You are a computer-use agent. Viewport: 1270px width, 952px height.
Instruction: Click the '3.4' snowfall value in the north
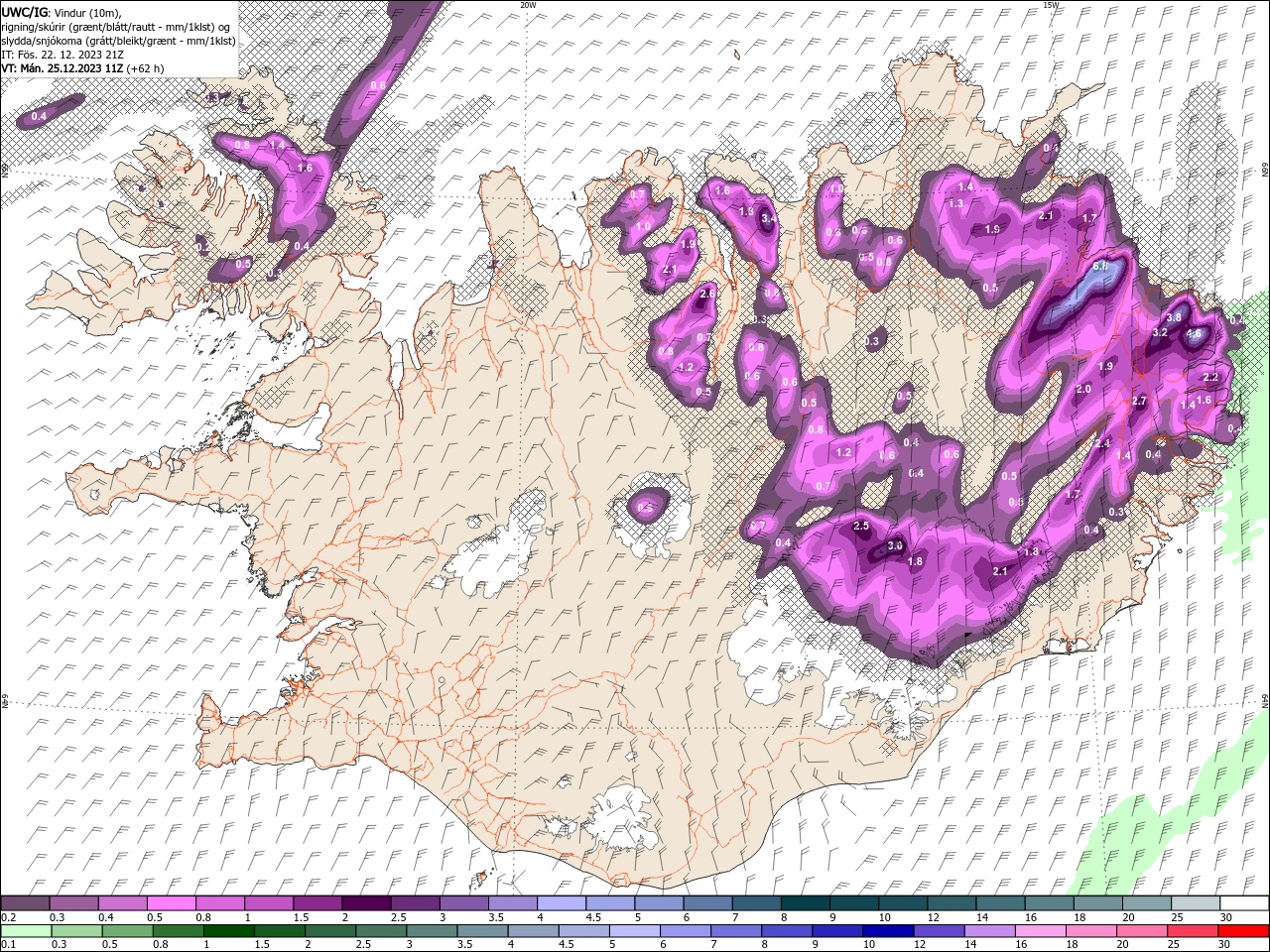(768, 219)
